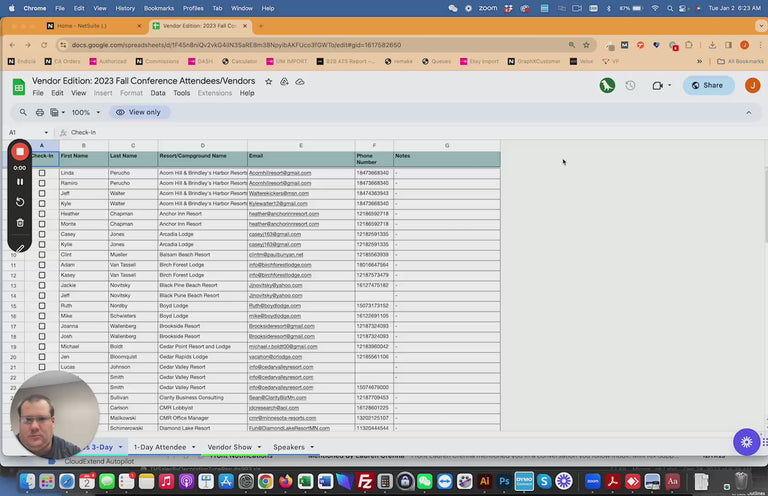
Task: Start a Meet call via camera icon
Action: tap(657, 85)
